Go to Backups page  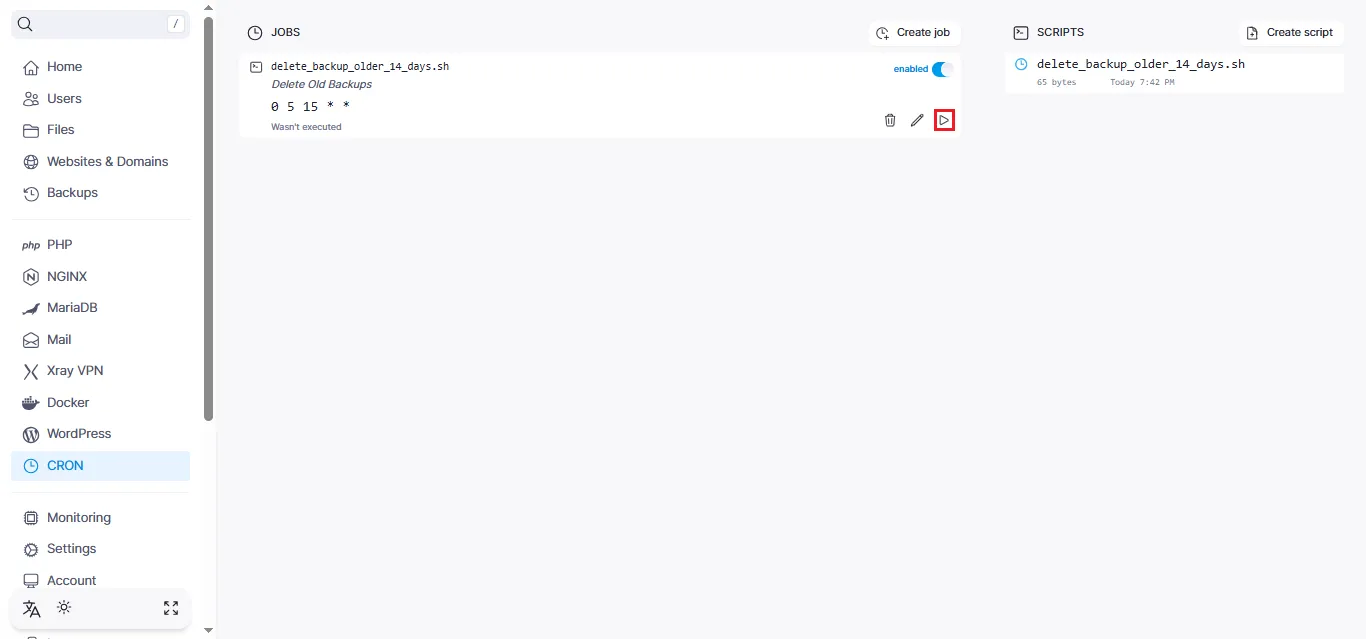72,193
